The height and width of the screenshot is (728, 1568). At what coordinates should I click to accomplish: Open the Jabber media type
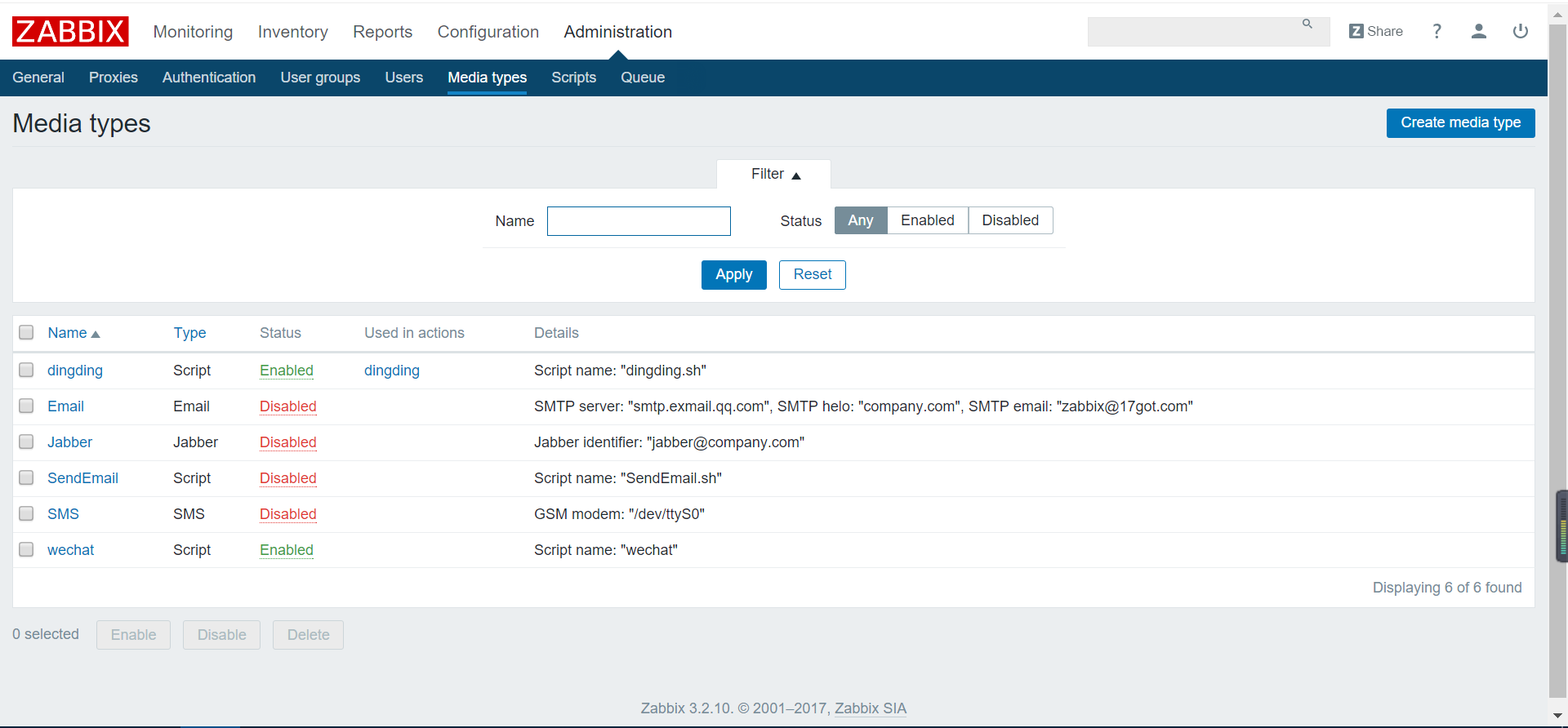[x=69, y=442]
